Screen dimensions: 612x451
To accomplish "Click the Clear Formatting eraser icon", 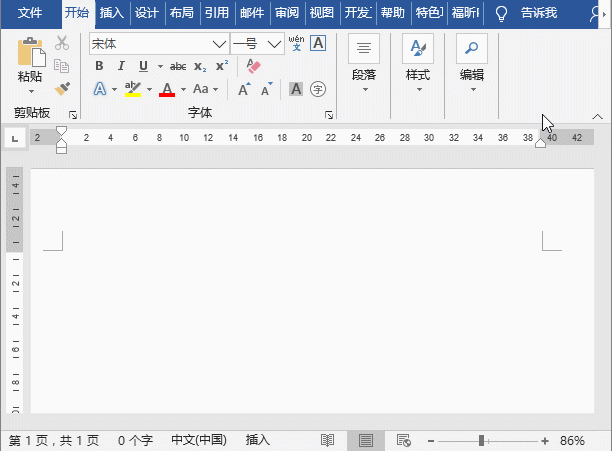I will pyautogui.click(x=252, y=66).
